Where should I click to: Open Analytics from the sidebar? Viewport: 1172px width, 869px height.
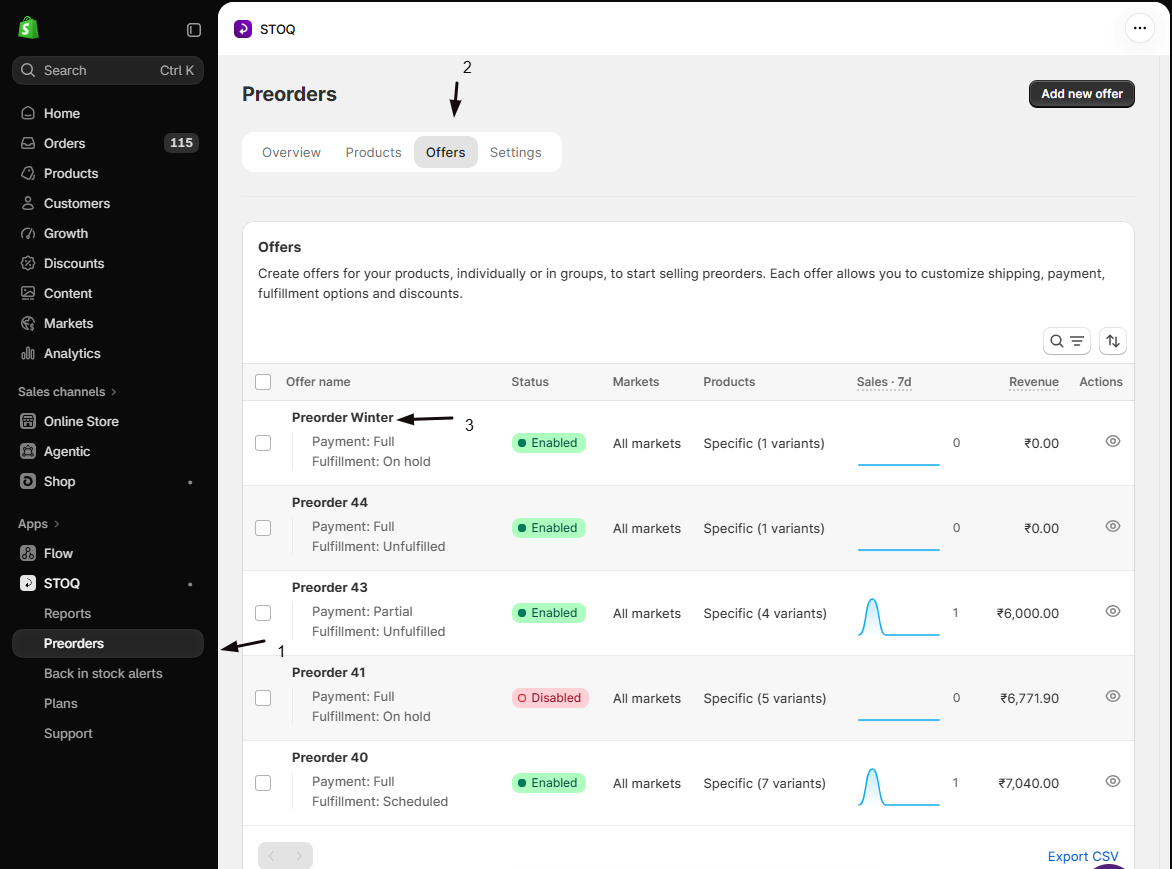pos(72,353)
